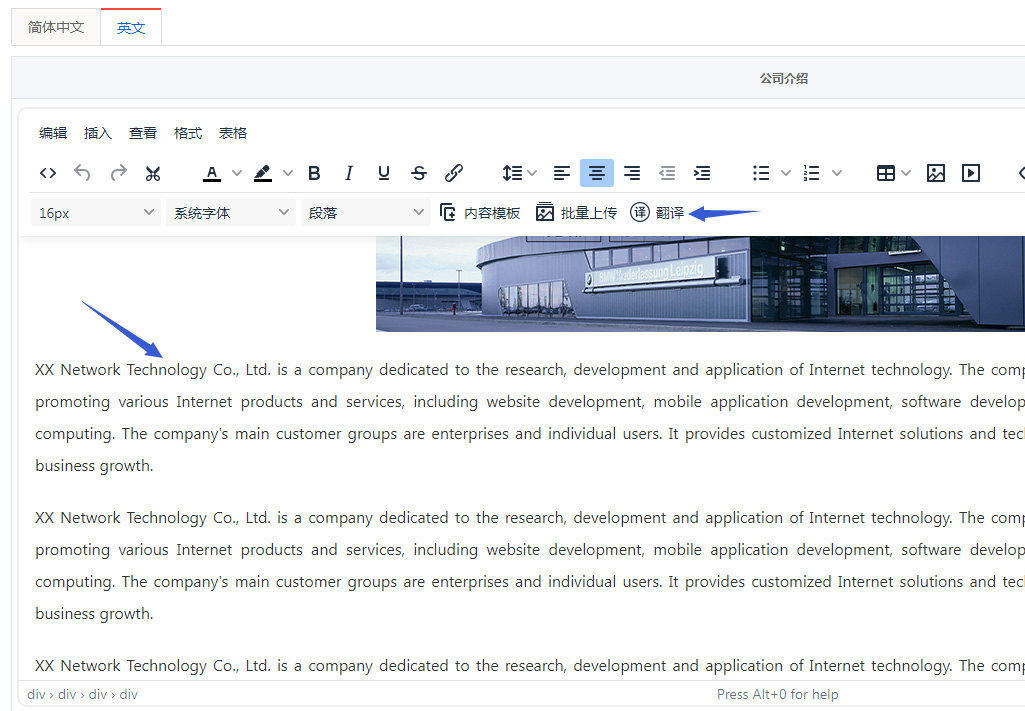The width and height of the screenshot is (1025, 711).
Task: Switch to the 英文 tab
Action: (x=131, y=27)
